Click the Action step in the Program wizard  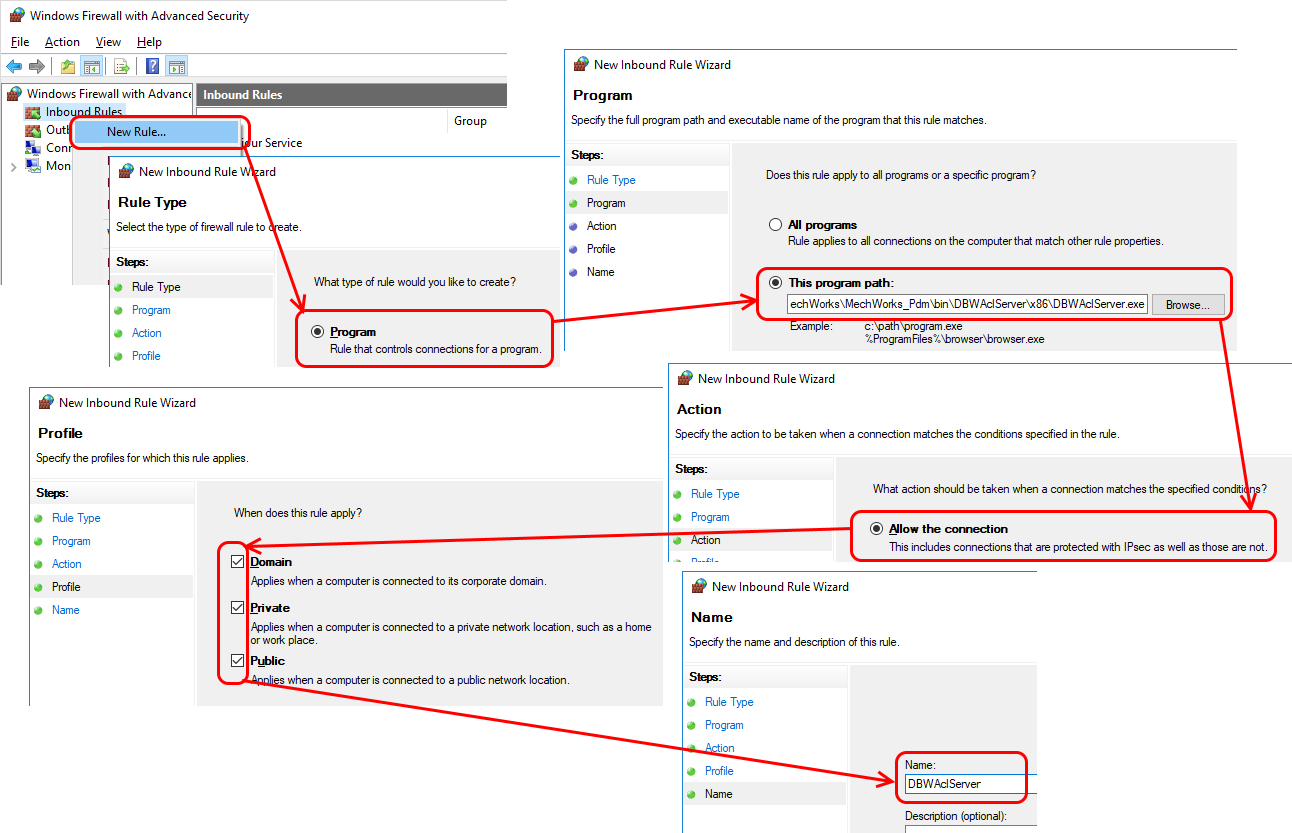pos(601,226)
